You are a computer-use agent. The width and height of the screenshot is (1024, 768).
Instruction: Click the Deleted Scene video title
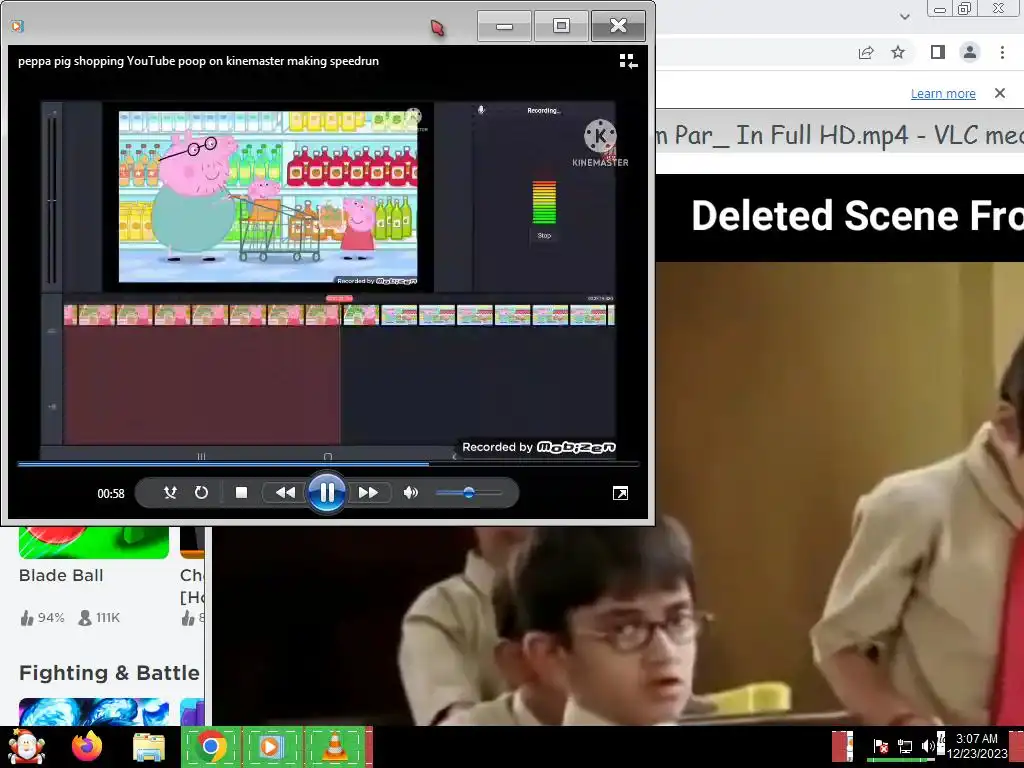(x=857, y=216)
